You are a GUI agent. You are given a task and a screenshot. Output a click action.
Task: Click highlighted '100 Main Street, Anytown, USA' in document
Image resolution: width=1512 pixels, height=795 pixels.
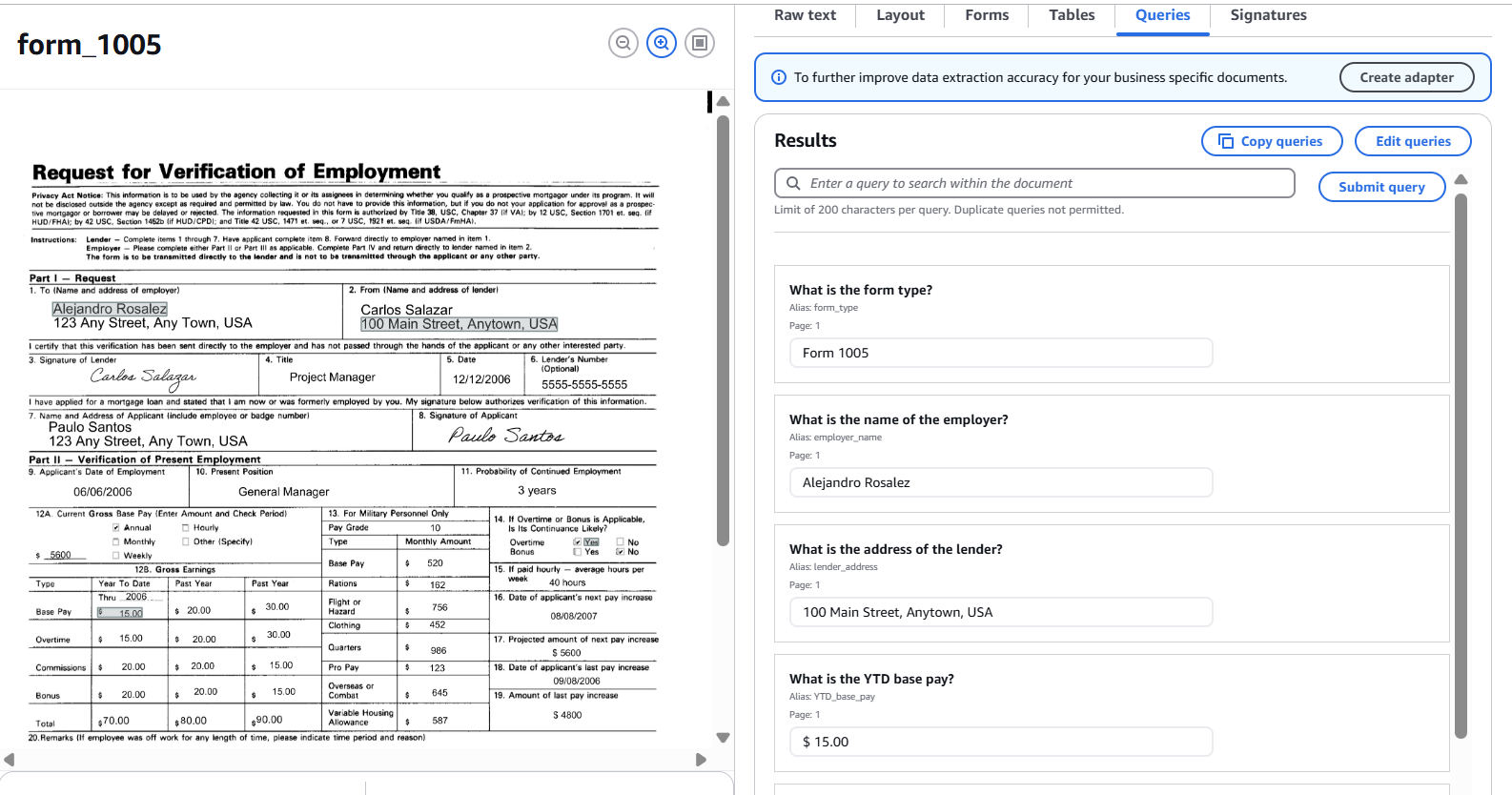459,324
